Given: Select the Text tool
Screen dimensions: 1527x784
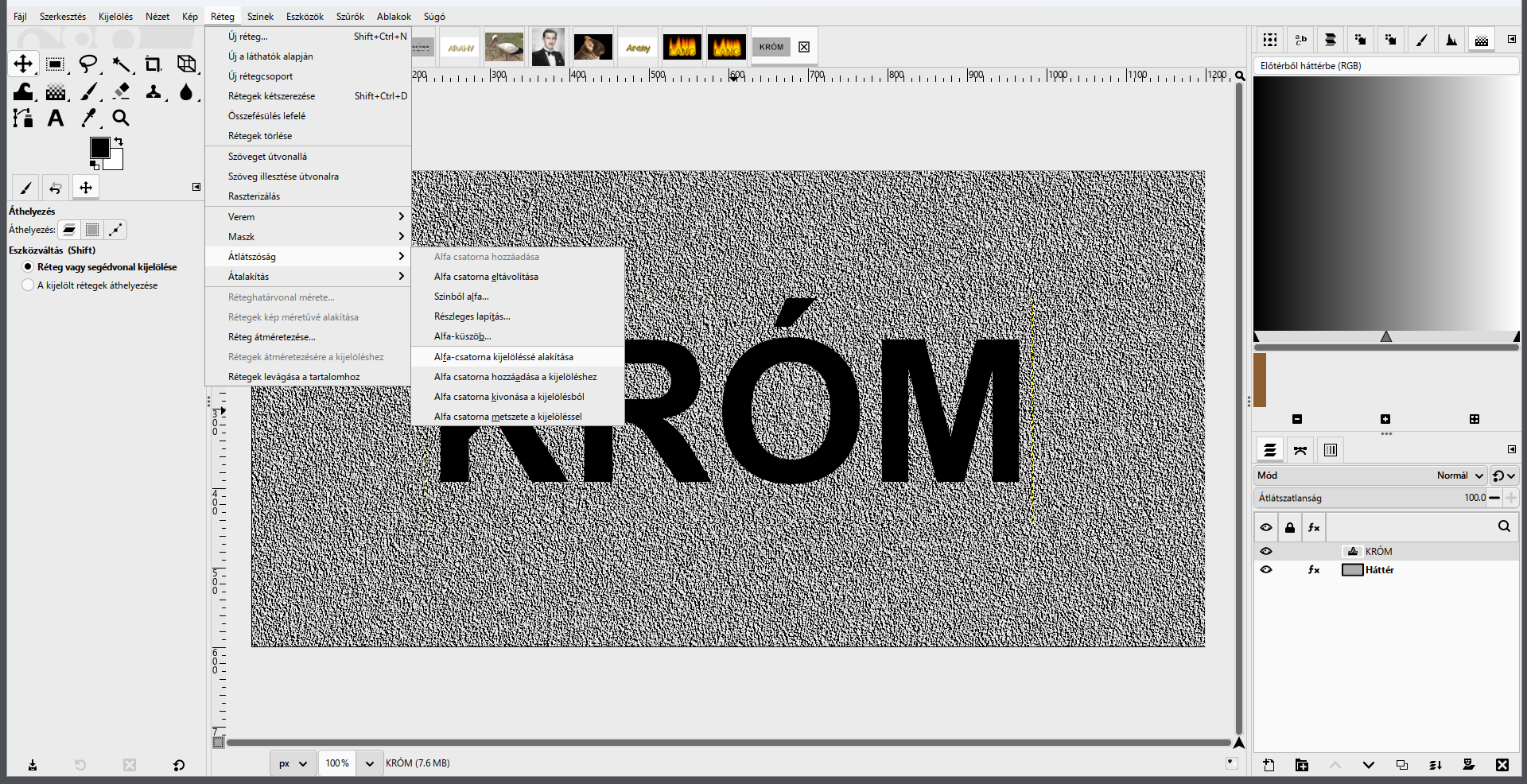Looking at the screenshot, I should click(x=55, y=118).
